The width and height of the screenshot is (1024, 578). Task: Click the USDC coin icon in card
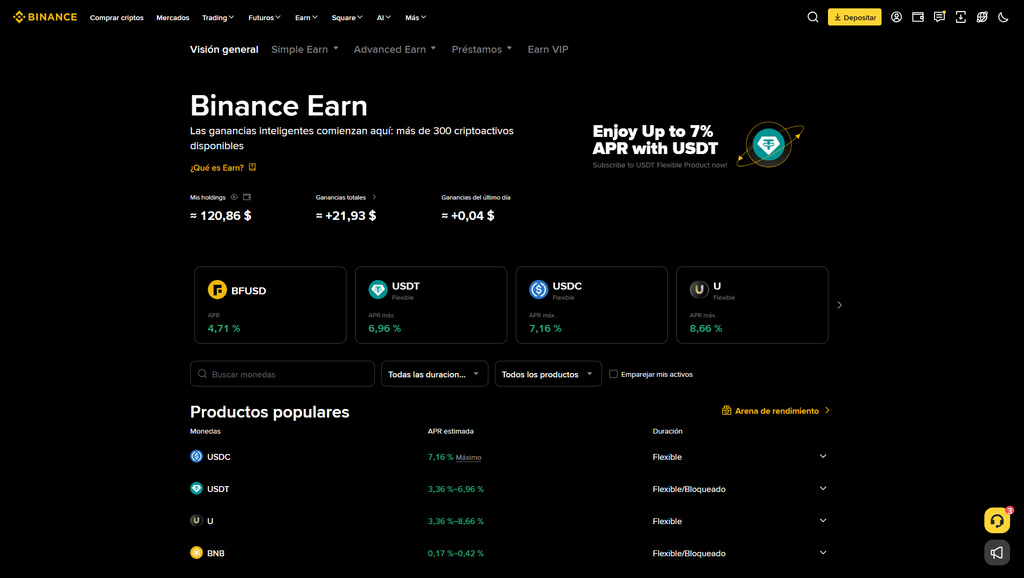click(x=539, y=289)
